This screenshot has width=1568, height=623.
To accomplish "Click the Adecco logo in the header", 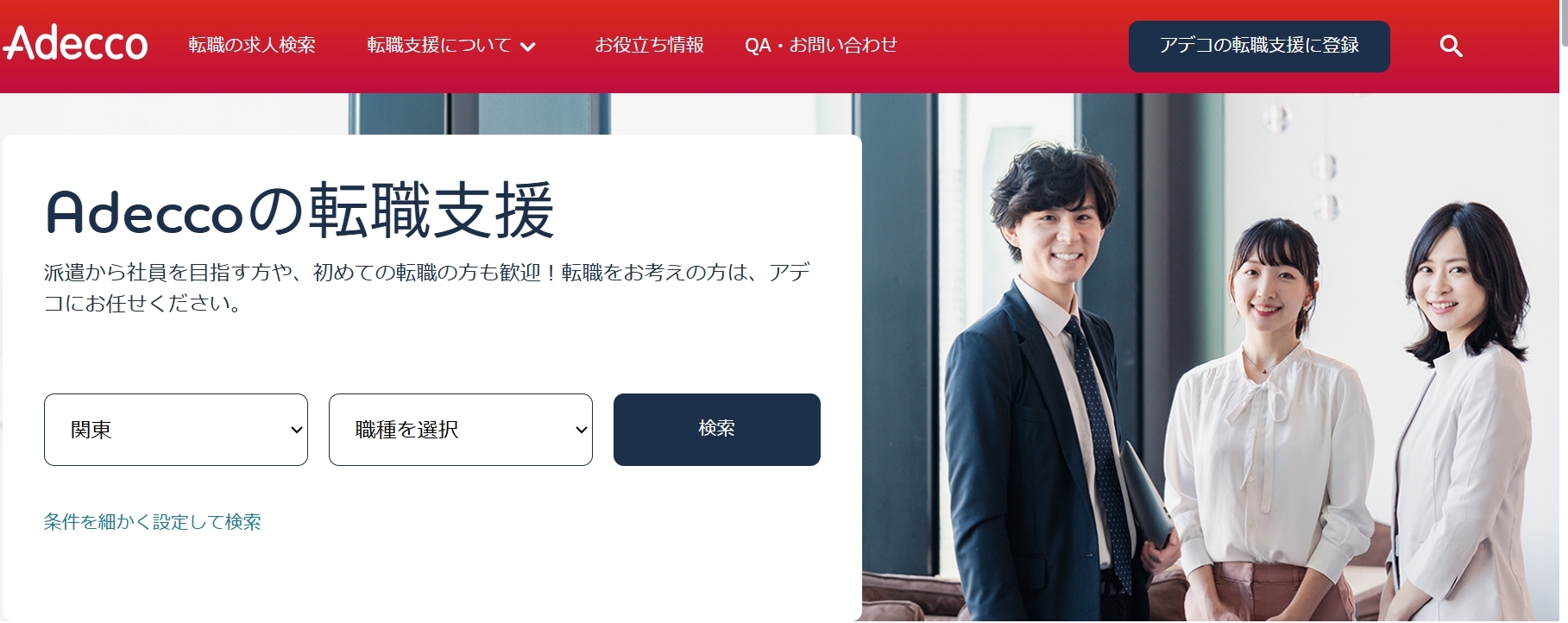I will click(x=76, y=43).
